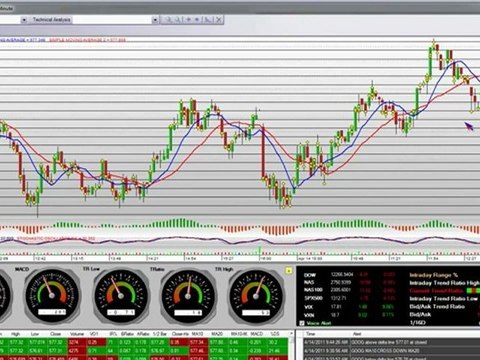Click the zoom in magnifier toolbar icon
480x360 pixels.
168,20
